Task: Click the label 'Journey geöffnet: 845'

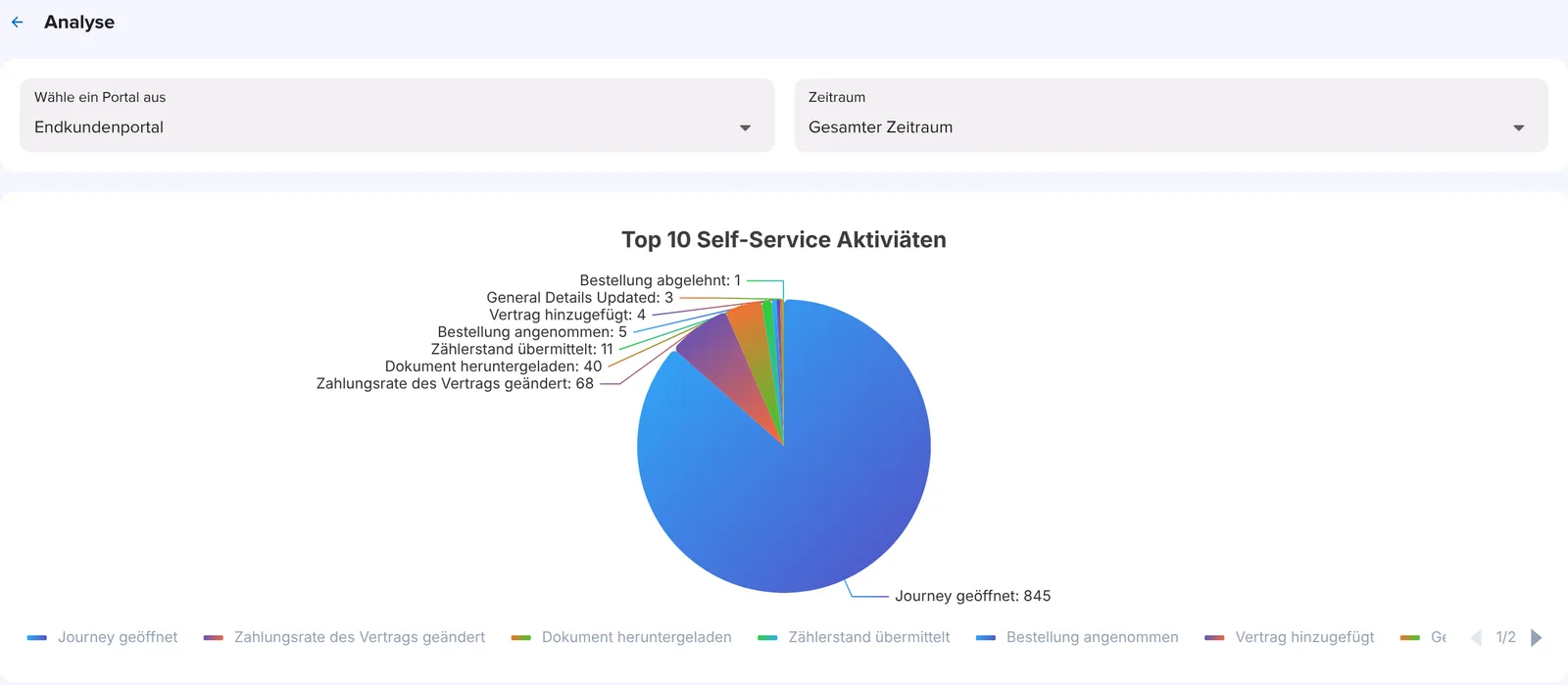Action: click(972, 596)
